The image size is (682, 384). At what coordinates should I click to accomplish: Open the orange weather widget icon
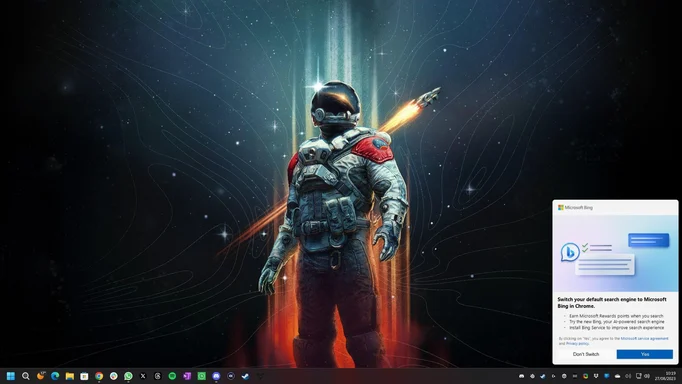point(40,376)
